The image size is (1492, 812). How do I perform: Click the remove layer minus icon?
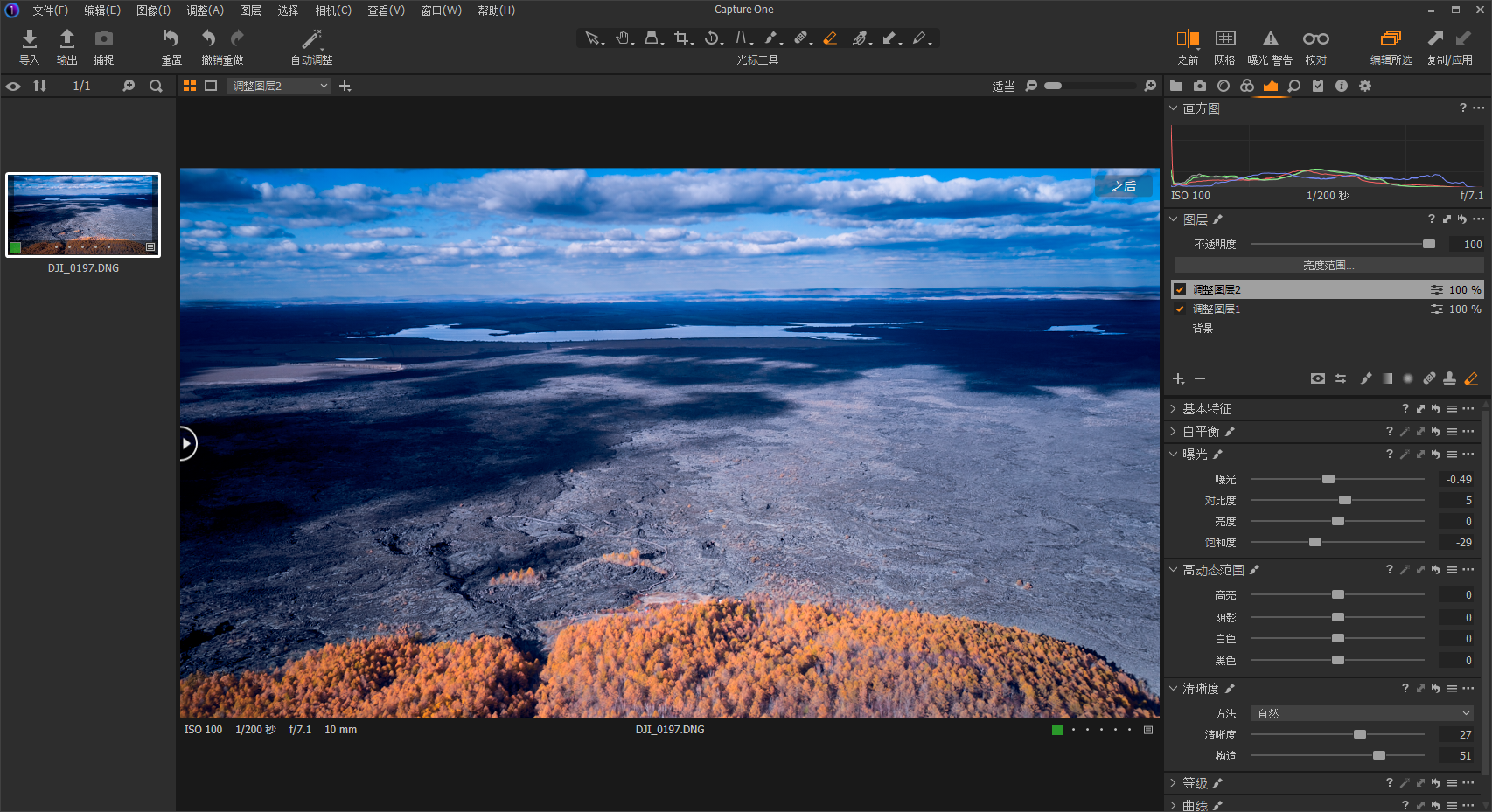(x=1200, y=378)
